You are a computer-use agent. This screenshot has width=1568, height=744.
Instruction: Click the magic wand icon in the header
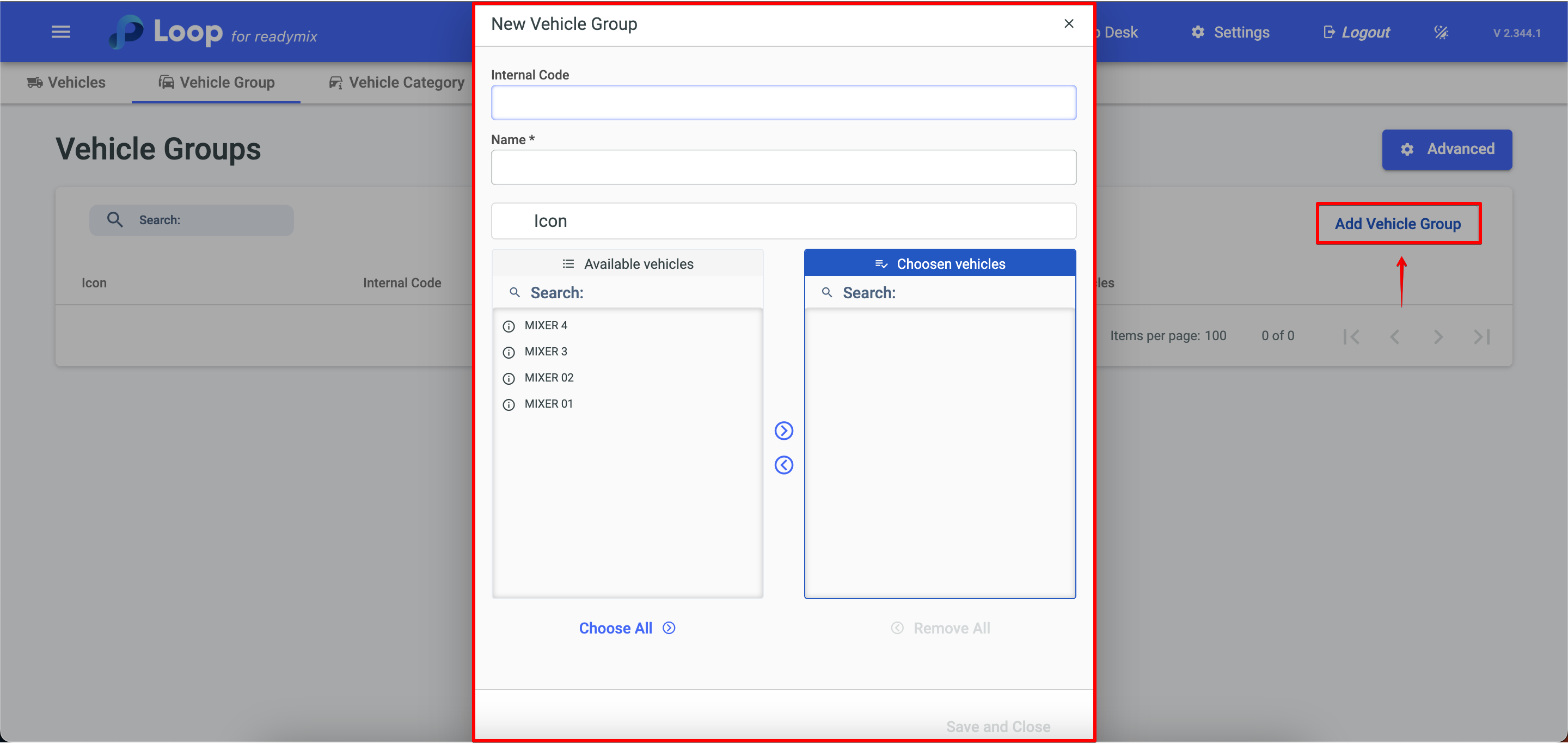pyautogui.click(x=1441, y=32)
